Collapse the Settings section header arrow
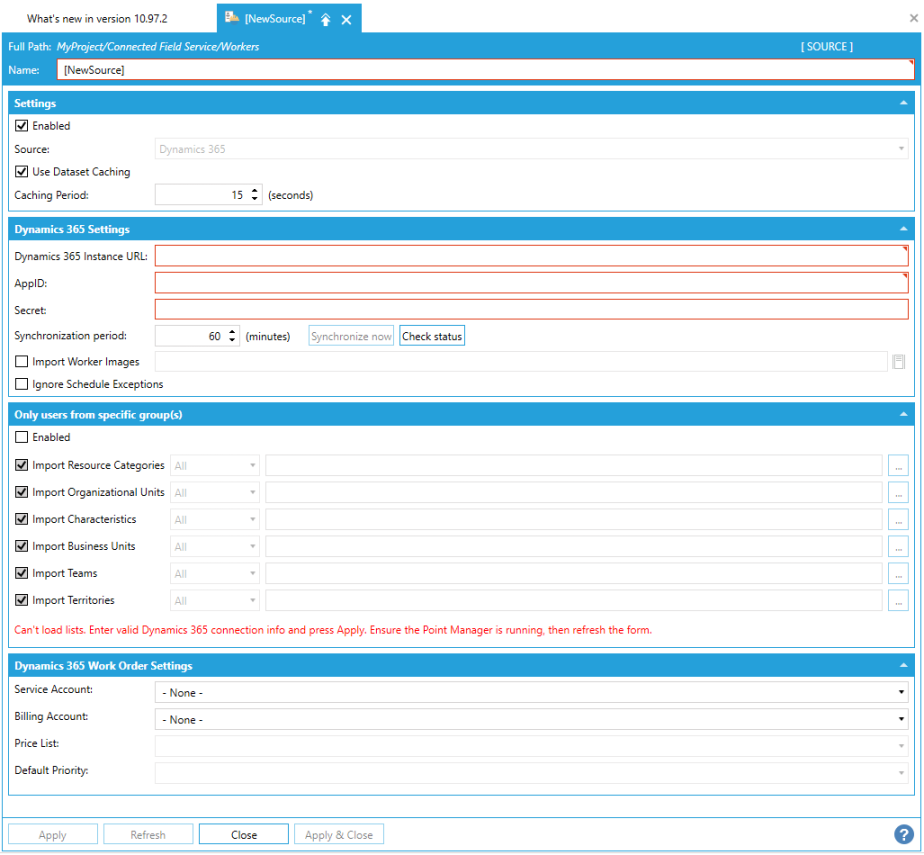Image resolution: width=924 pixels, height=855 pixels. [903, 103]
